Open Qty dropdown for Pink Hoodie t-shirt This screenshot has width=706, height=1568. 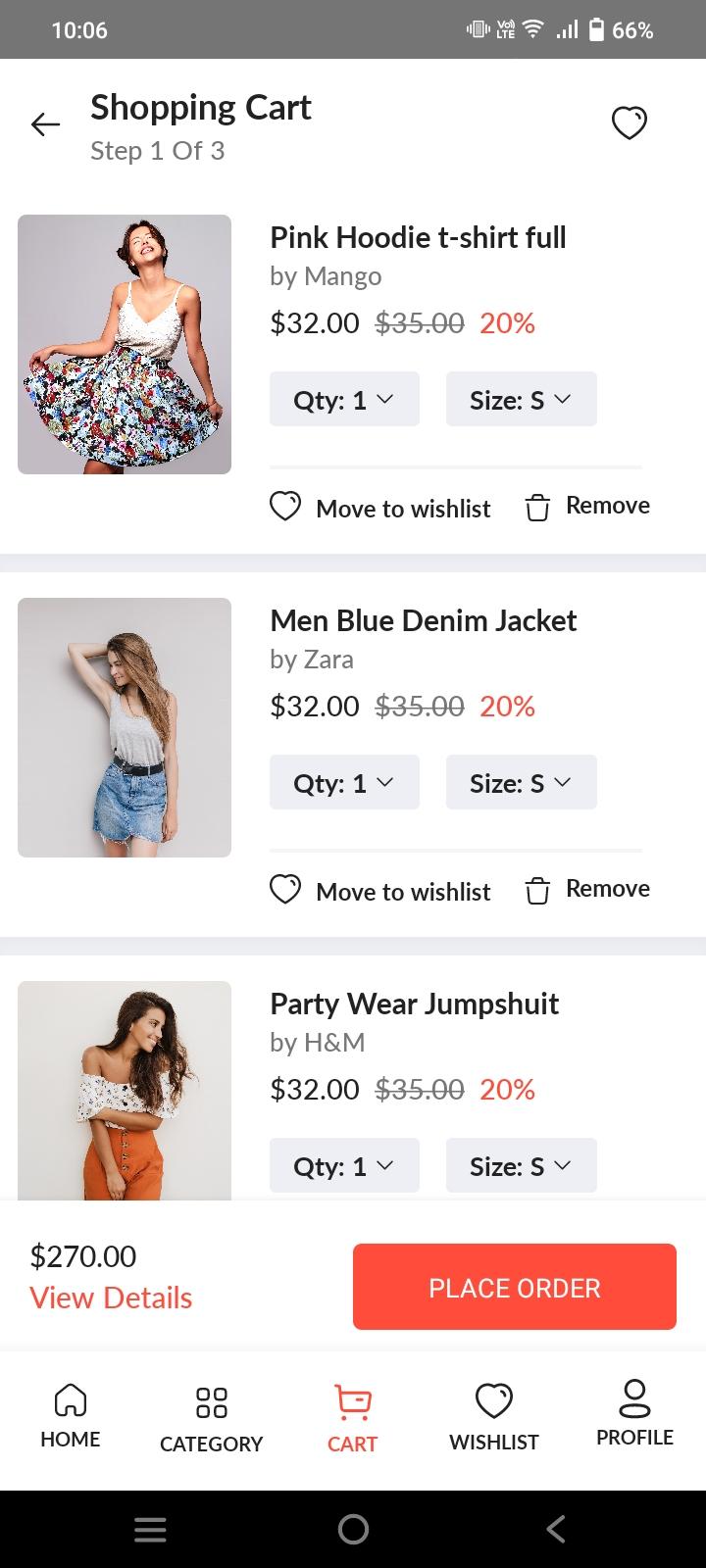[344, 399]
